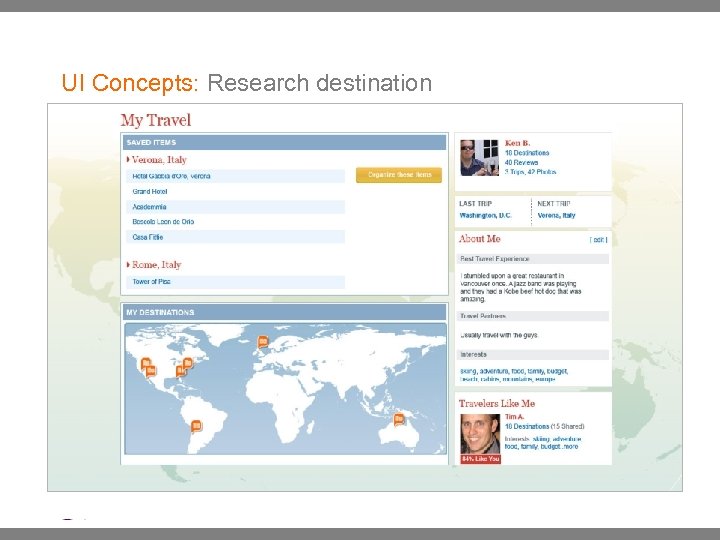Screen dimensions: 720x540
Task: Click the SAVED ITEMS panel header
Action: click(x=284, y=142)
